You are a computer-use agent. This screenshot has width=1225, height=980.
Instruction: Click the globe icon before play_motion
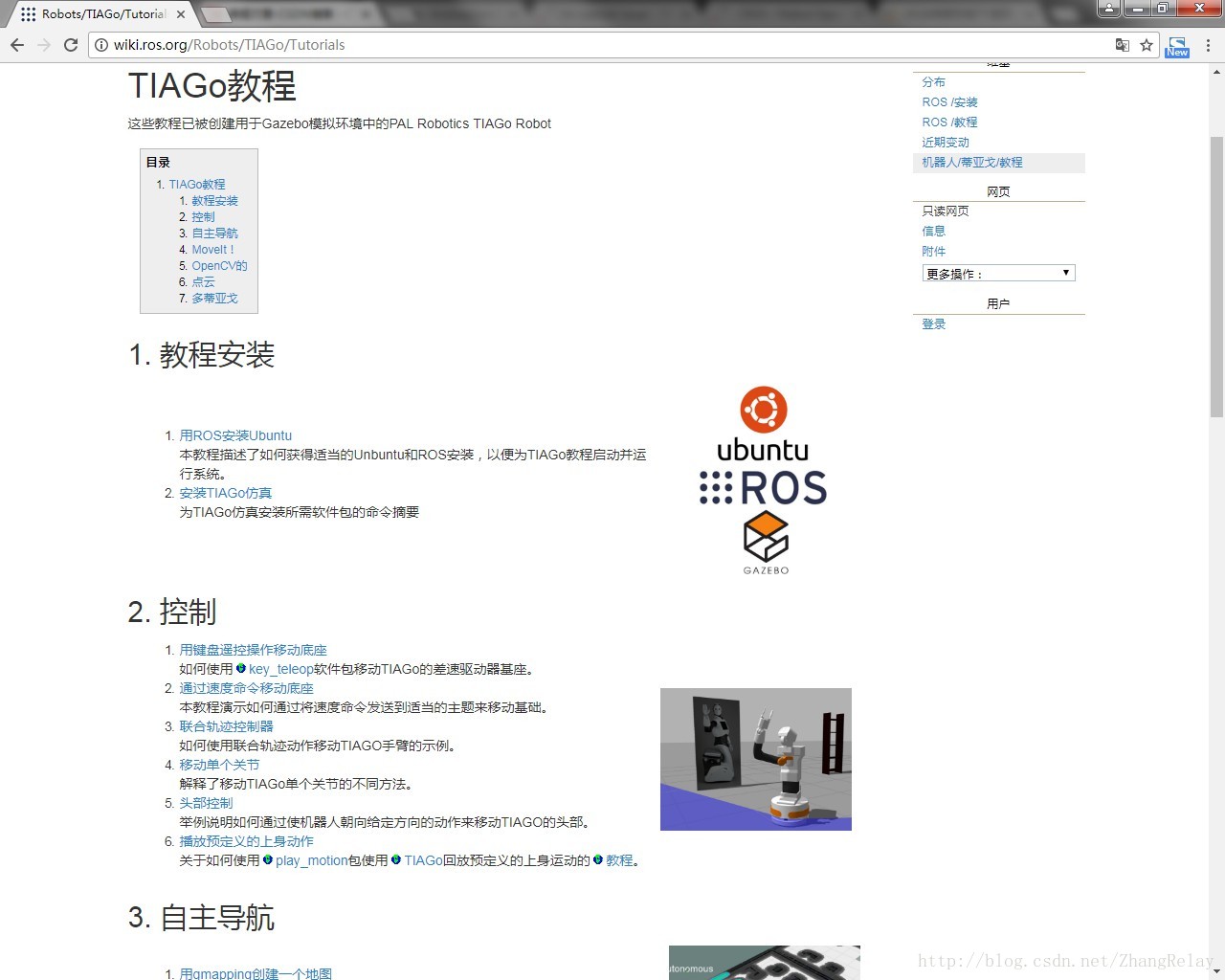268,859
